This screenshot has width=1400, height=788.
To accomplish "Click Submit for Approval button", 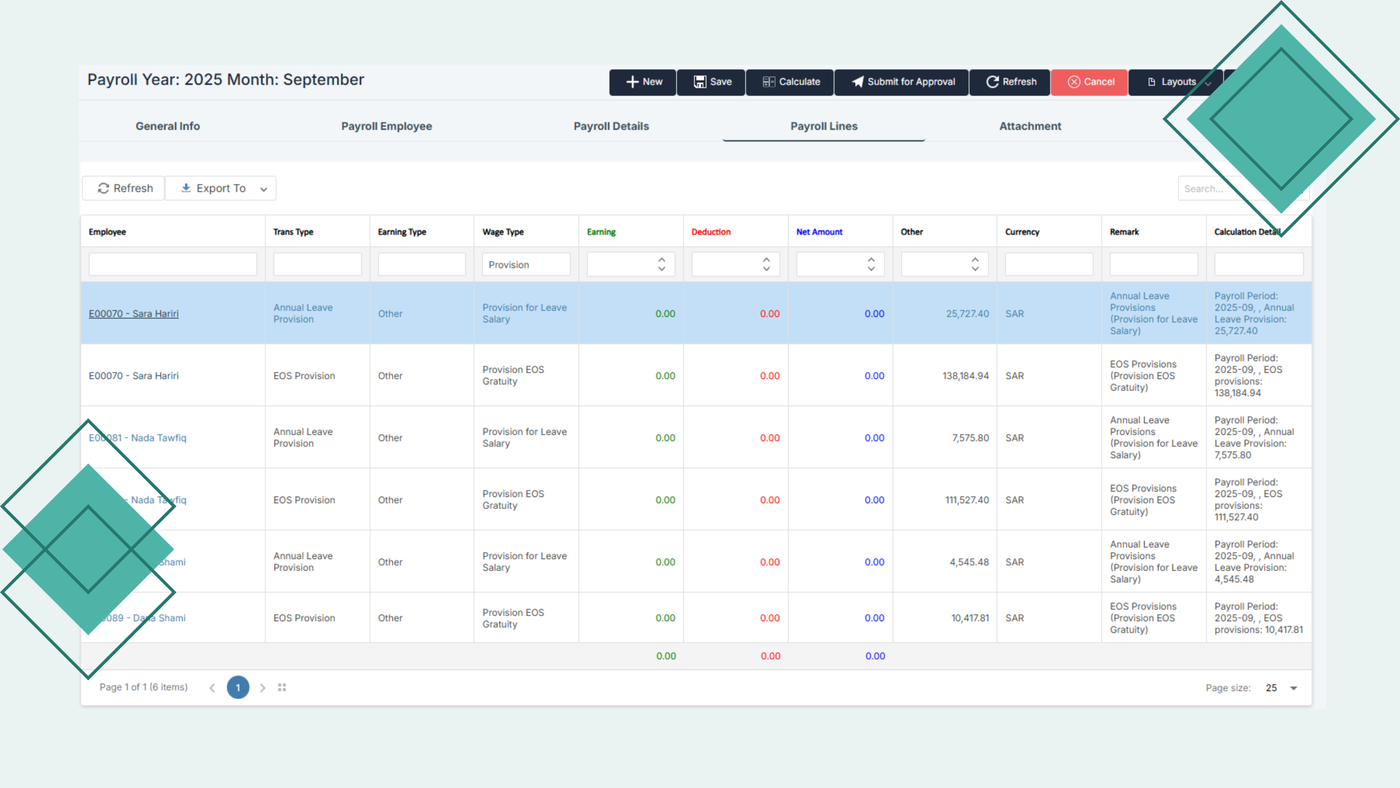I will (x=901, y=82).
